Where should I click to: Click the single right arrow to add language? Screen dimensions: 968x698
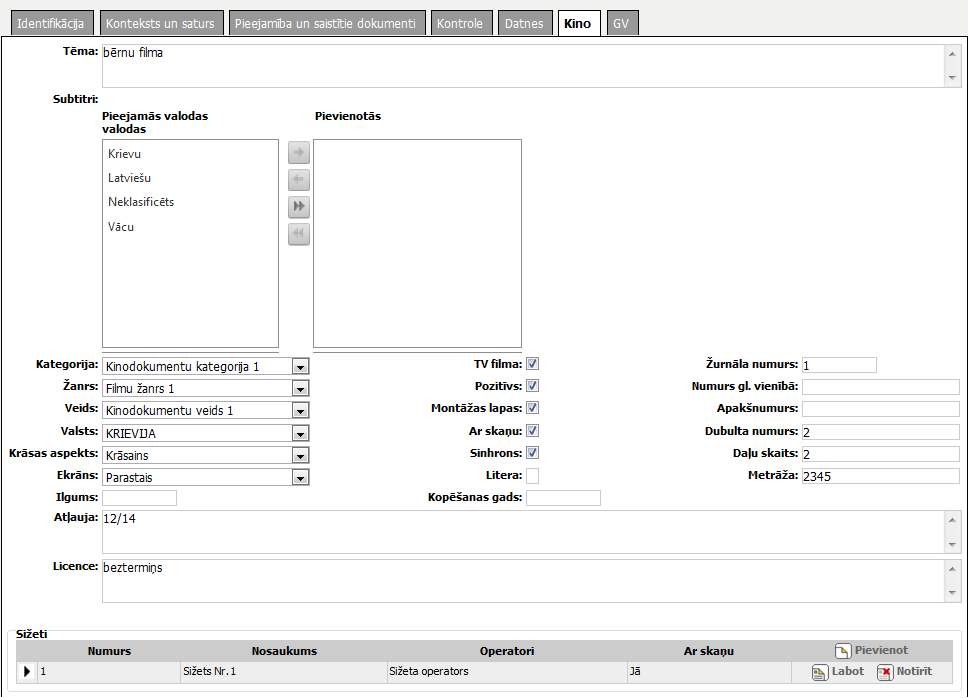pos(299,153)
